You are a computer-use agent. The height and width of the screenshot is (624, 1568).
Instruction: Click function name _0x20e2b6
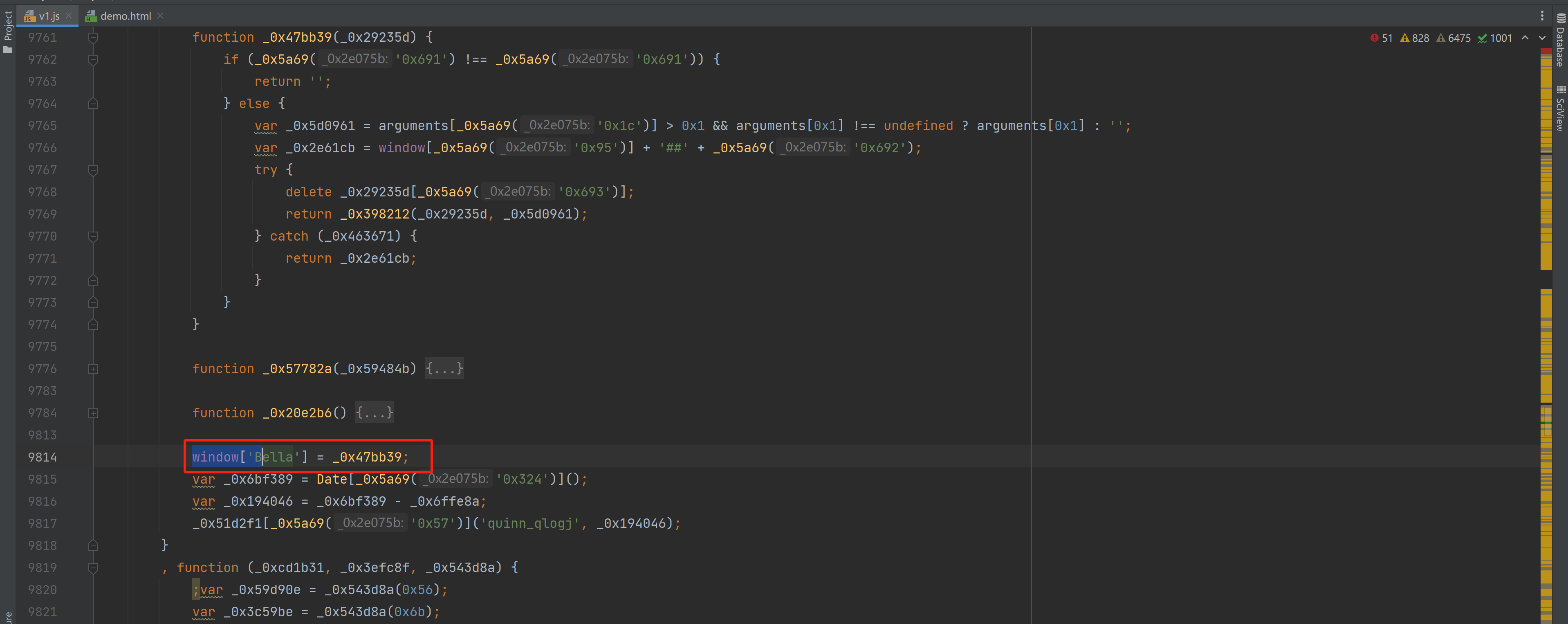point(297,413)
